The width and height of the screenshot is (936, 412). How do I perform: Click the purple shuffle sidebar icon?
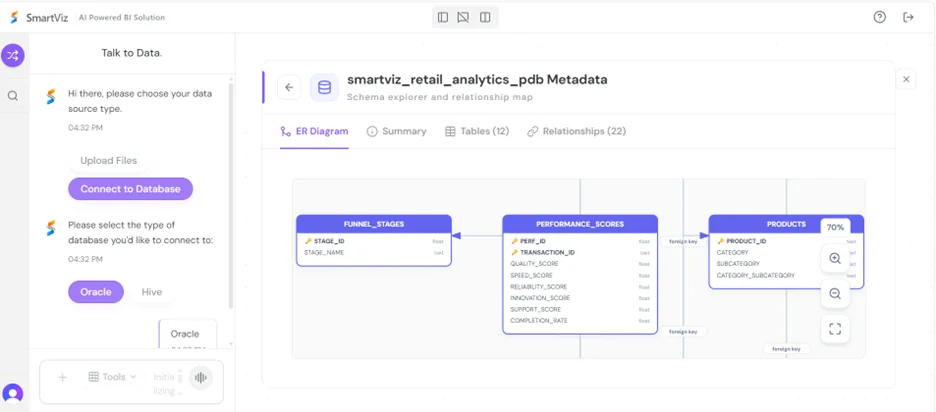click(x=13, y=56)
